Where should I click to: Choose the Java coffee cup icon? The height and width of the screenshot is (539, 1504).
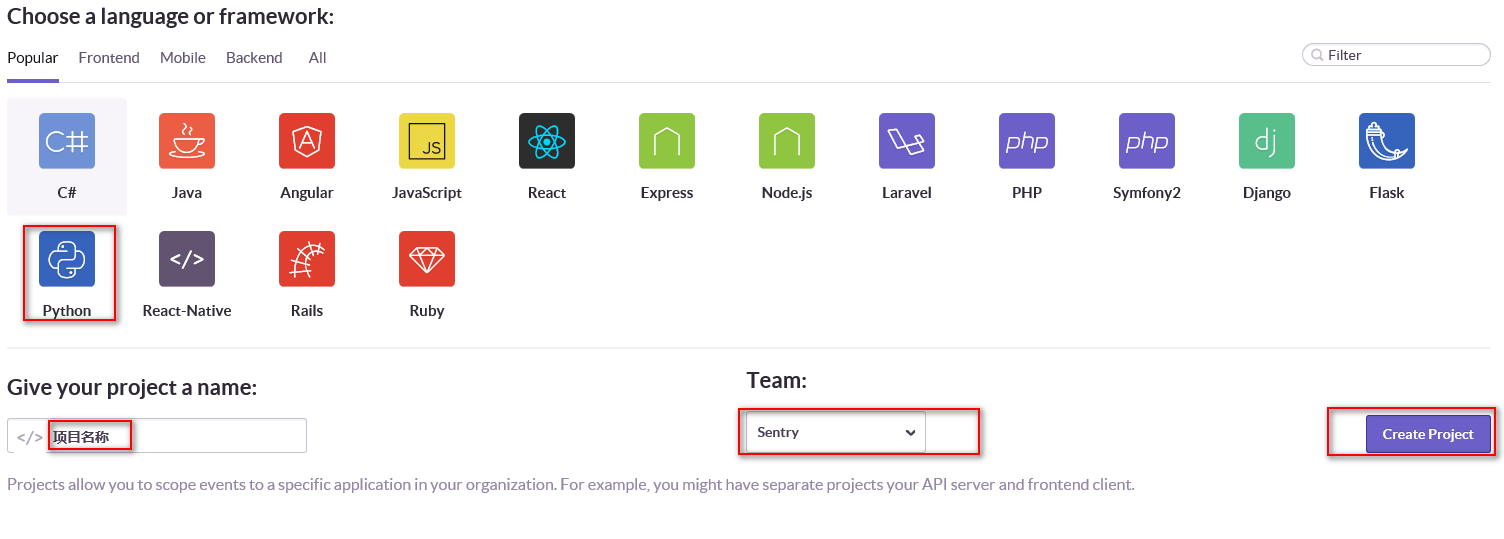pyautogui.click(x=187, y=141)
